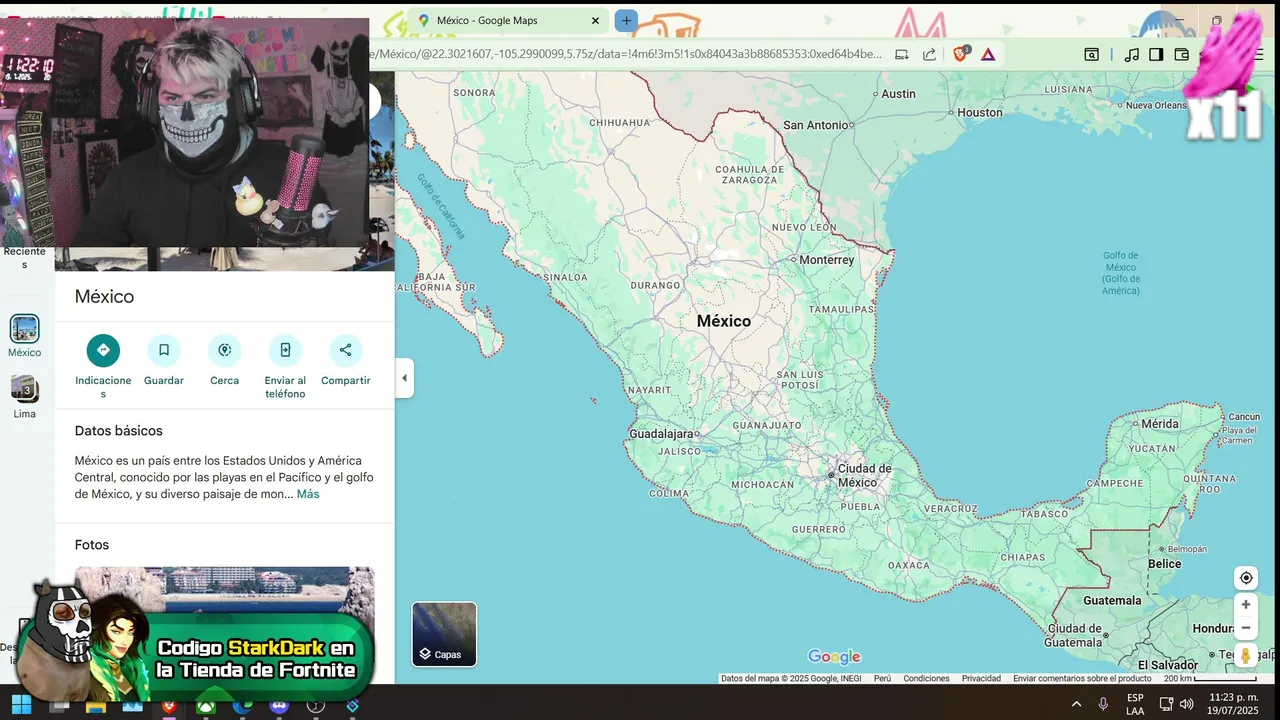
Task: Click the browser address bar URL
Action: coord(626,54)
